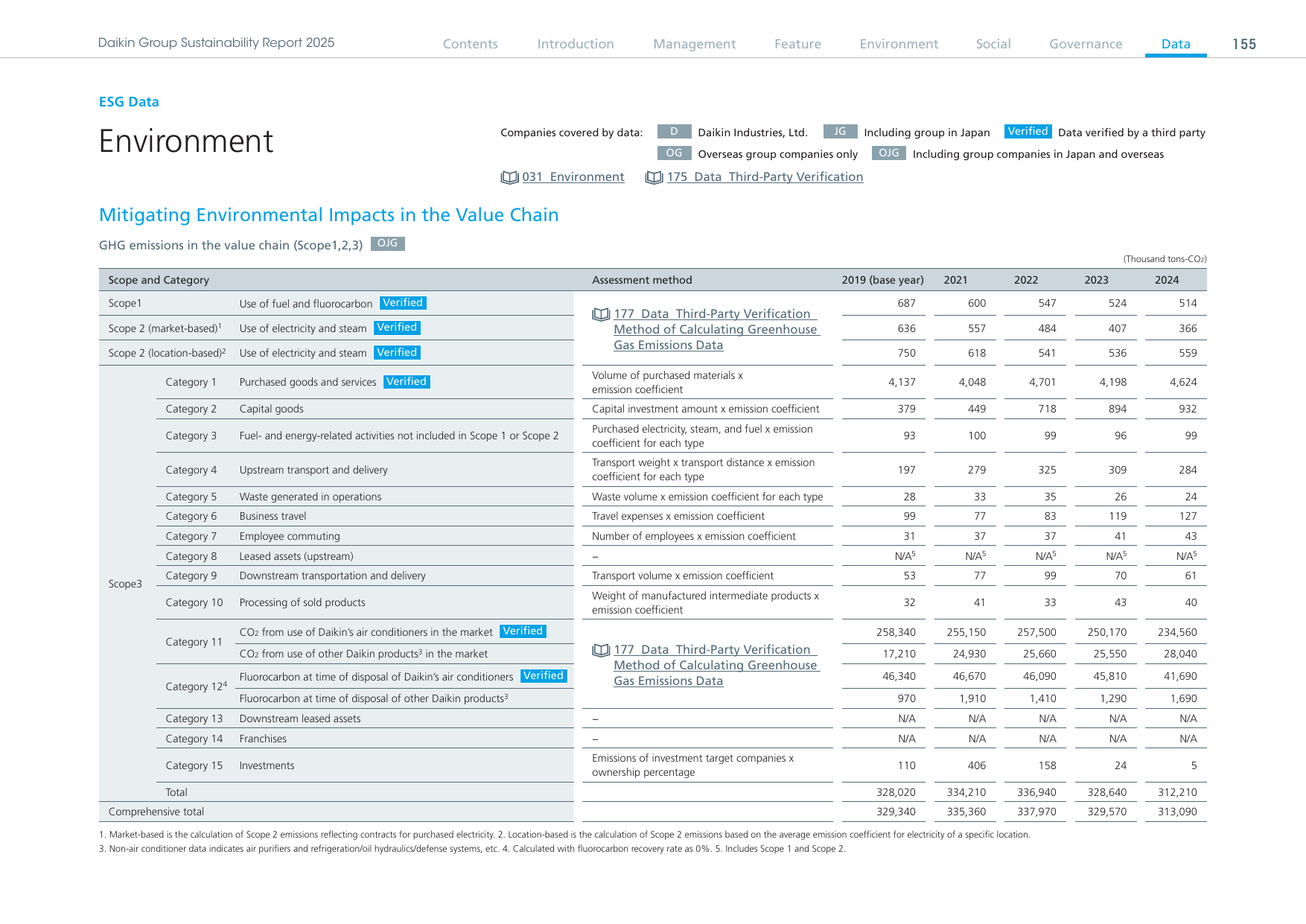The height and width of the screenshot is (924, 1306).
Task: Click the Verified badge on Category 12 fluorocarbon disposal row
Action: [x=544, y=676]
